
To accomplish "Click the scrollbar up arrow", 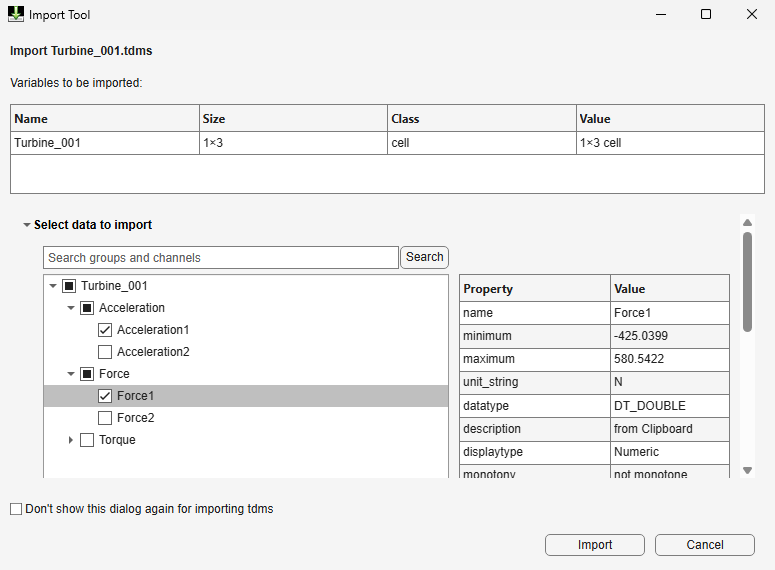I will (x=747, y=222).
